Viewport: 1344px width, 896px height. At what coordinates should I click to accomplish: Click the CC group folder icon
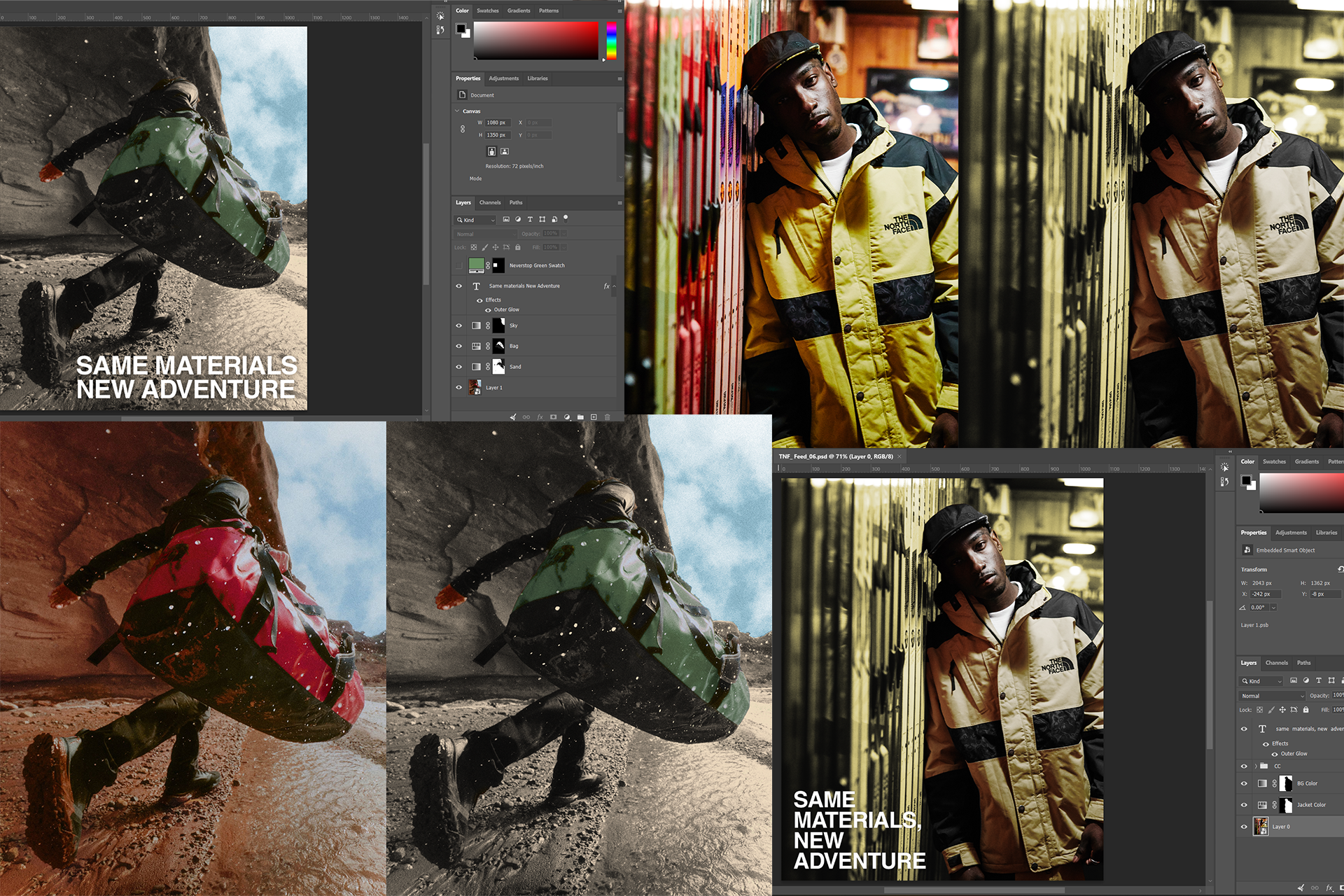pos(1264,766)
